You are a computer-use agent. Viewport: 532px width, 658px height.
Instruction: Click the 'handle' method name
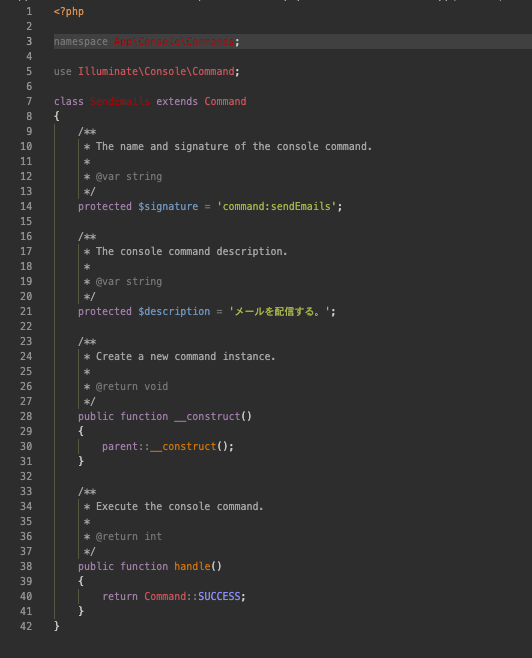coord(192,567)
